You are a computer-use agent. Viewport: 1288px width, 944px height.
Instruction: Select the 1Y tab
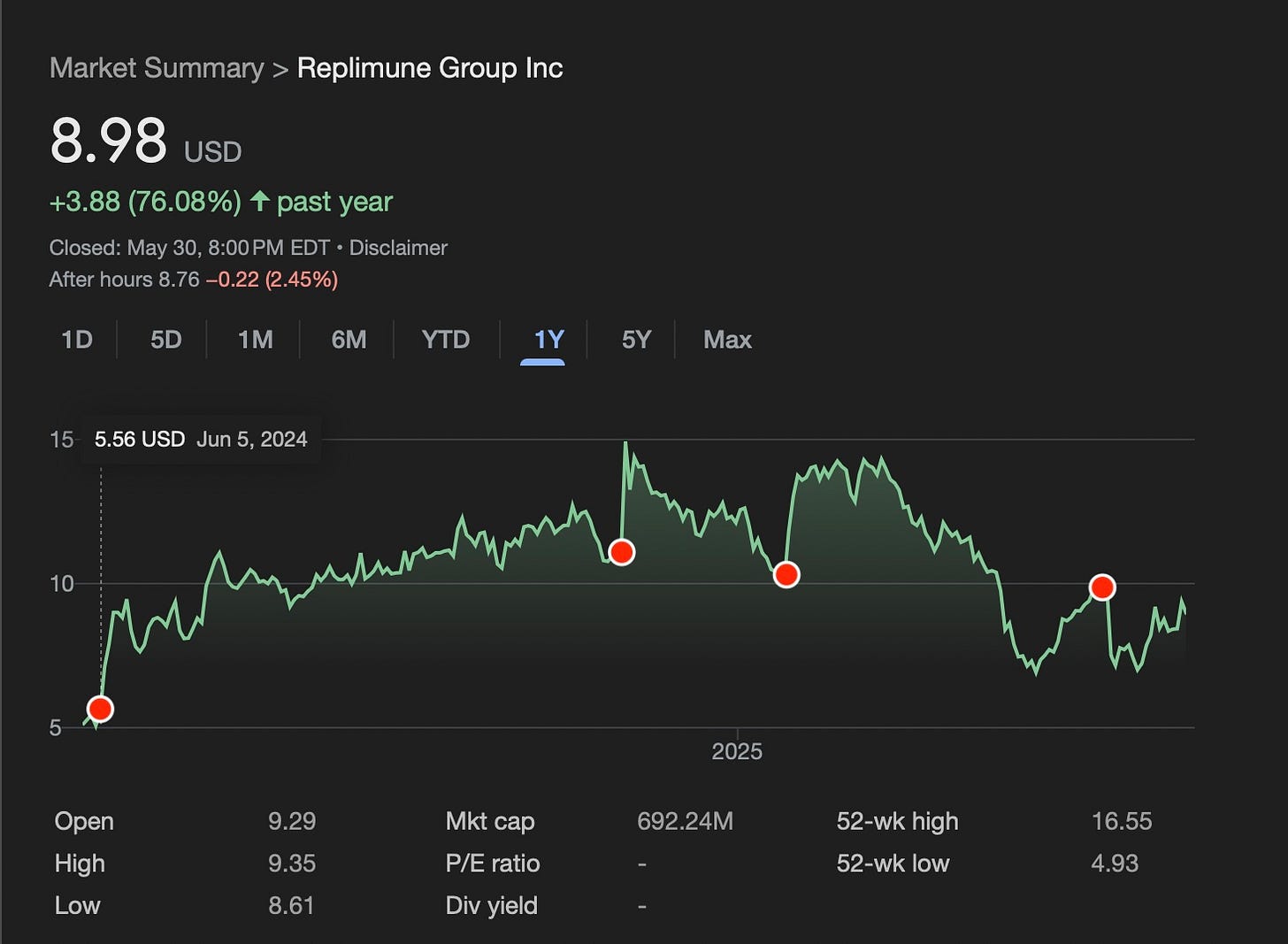pos(548,340)
